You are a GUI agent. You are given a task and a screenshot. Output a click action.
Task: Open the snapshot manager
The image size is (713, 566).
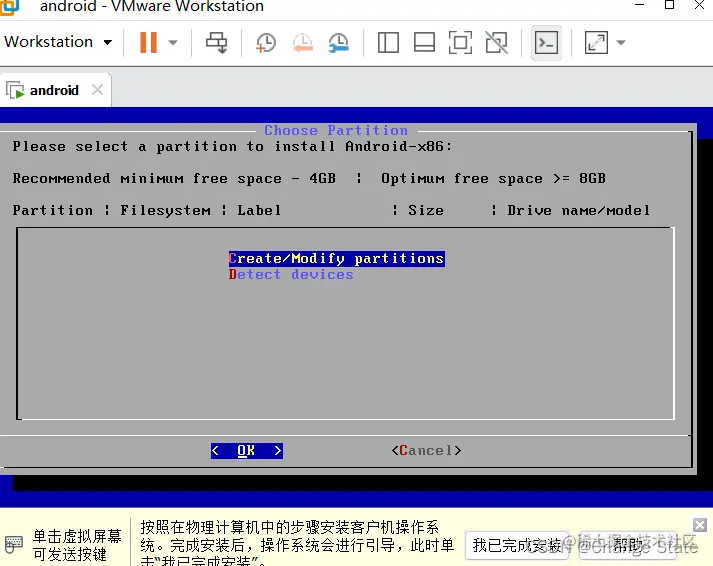tap(338, 43)
